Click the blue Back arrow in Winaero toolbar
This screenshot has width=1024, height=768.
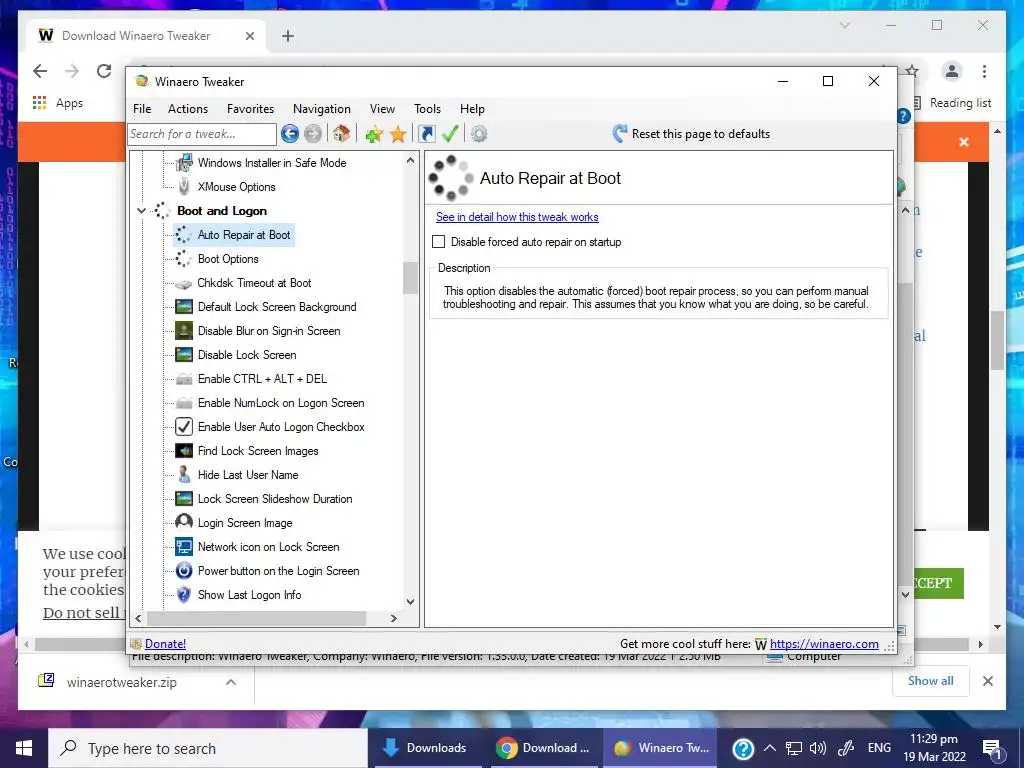(x=289, y=134)
